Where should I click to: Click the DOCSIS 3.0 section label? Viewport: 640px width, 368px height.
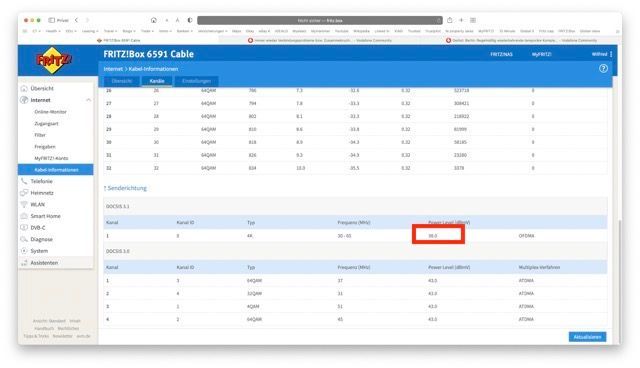coord(118,251)
